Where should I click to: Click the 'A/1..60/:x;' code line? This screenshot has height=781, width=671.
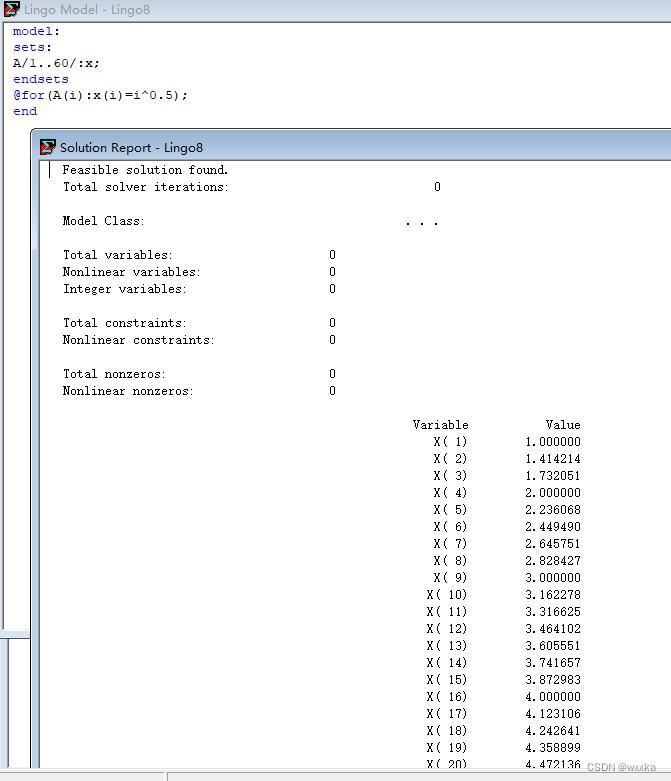tap(56, 63)
